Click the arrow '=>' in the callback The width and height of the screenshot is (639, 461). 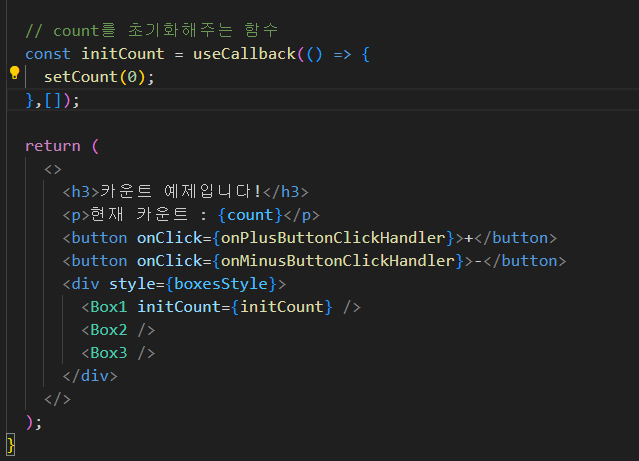click(x=342, y=54)
